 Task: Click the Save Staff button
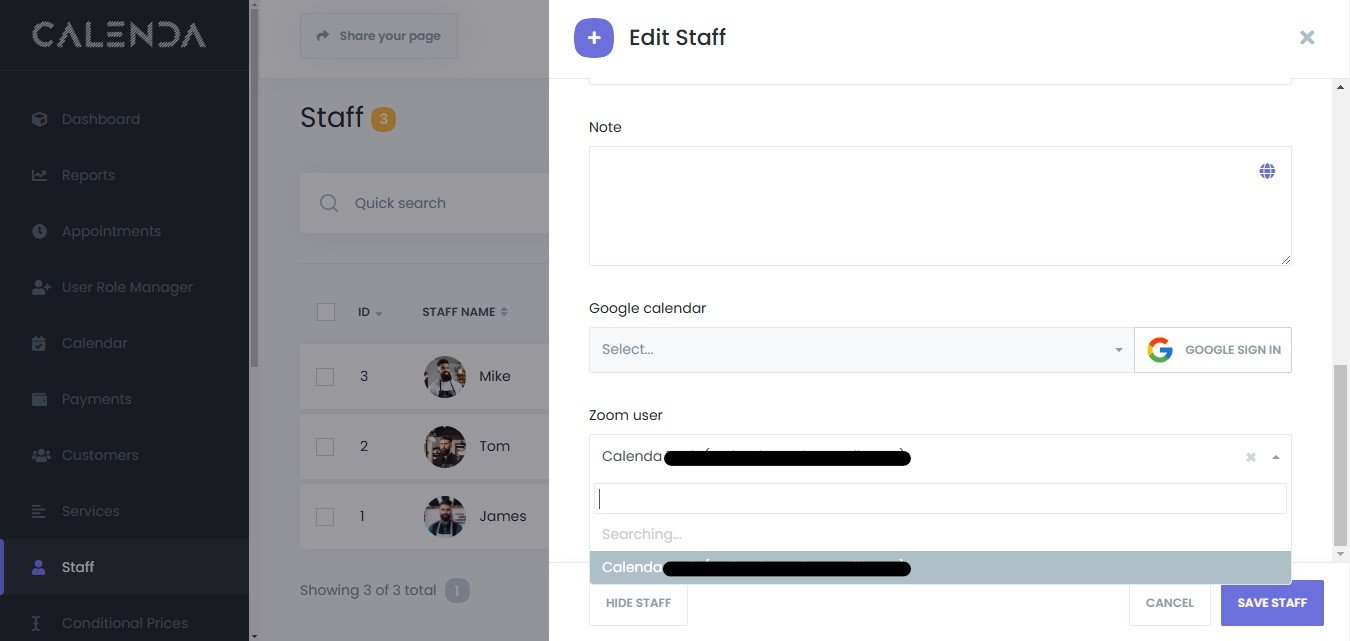pos(1271,603)
